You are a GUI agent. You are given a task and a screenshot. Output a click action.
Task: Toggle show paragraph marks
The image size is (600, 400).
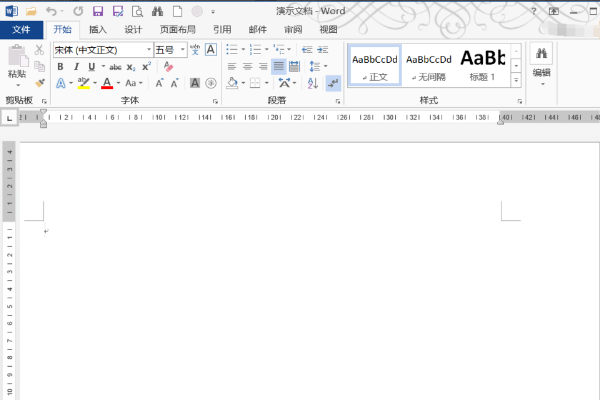[x=333, y=83]
